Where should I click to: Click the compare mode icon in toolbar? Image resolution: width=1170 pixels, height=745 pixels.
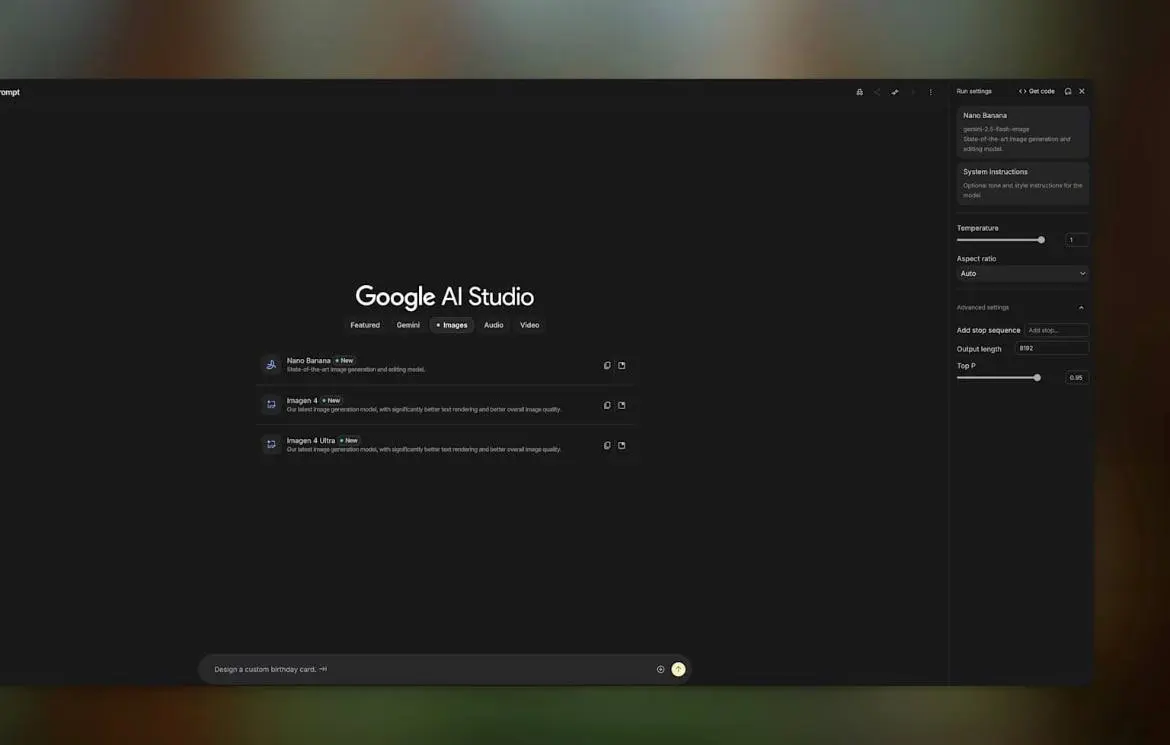pos(895,92)
